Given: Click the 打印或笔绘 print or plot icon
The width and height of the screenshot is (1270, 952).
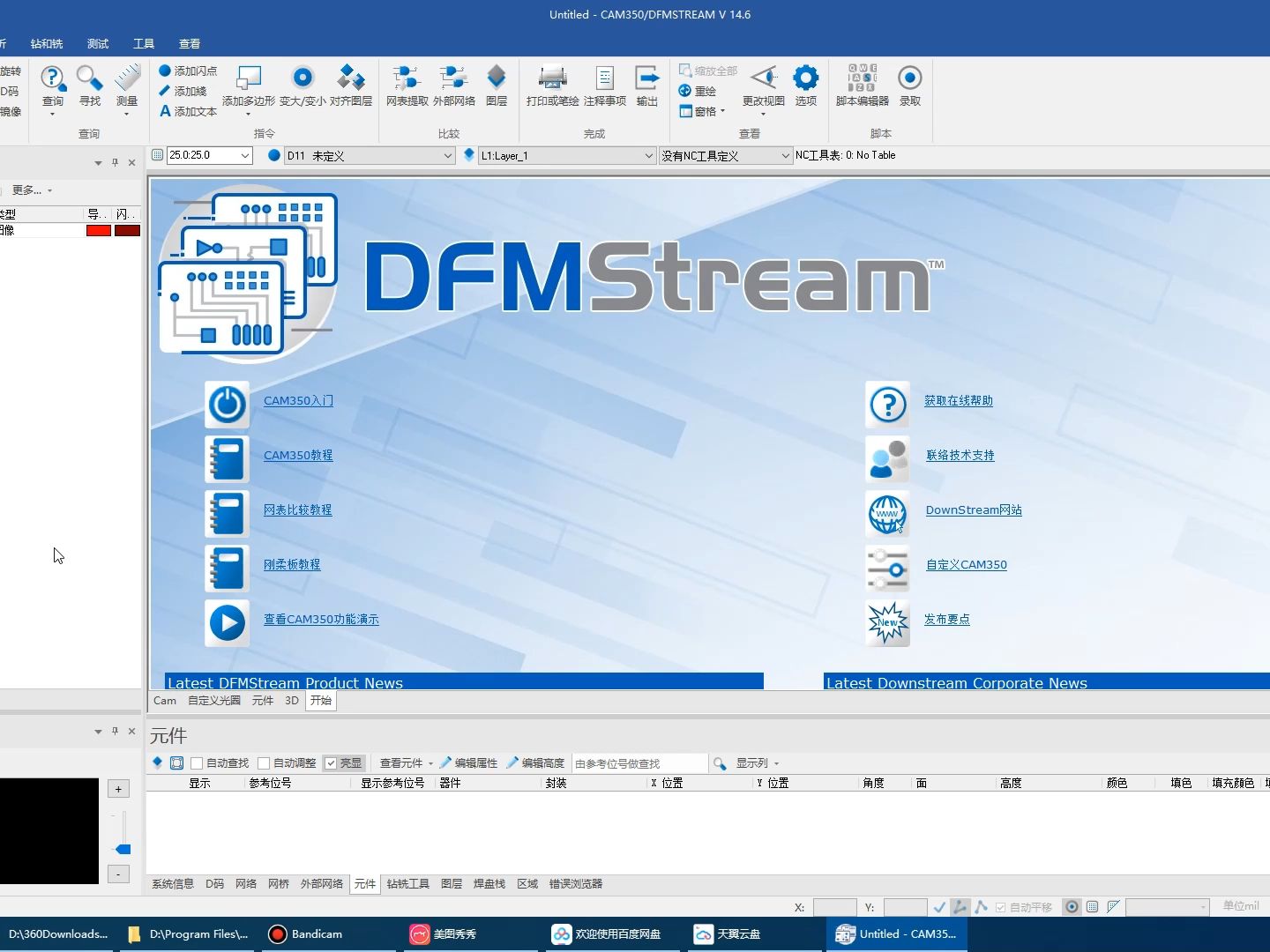Looking at the screenshot, I should click(553, 78).
